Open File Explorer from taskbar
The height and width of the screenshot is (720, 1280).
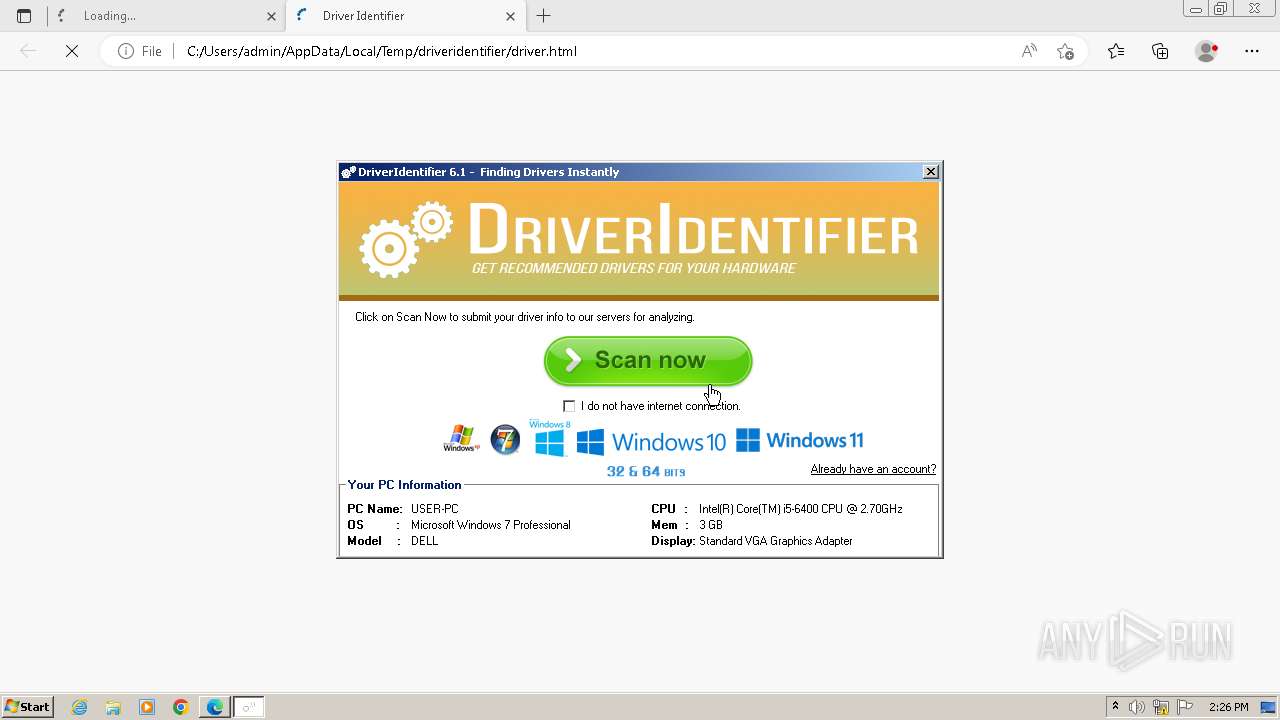(113, 707)
